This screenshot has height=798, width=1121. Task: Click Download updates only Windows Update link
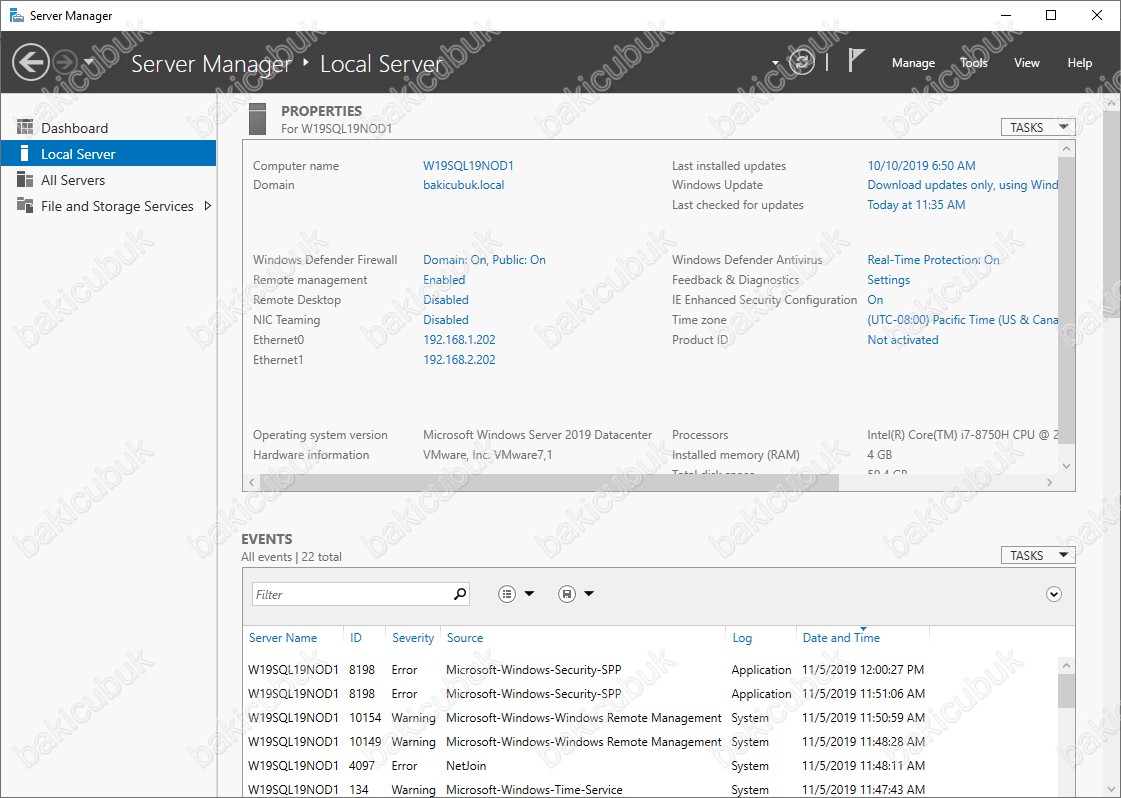point(962,184)
